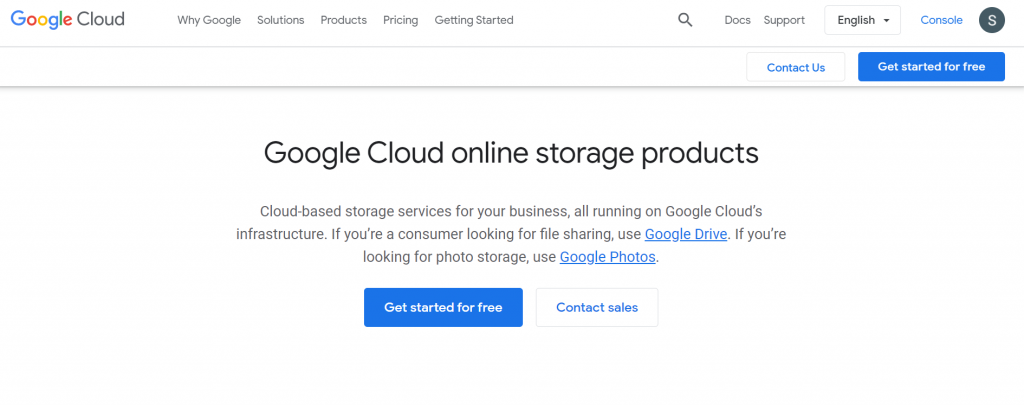Expand the English language dropdown
This screenshot has height=405, width=1024.
tap(862, 20)
